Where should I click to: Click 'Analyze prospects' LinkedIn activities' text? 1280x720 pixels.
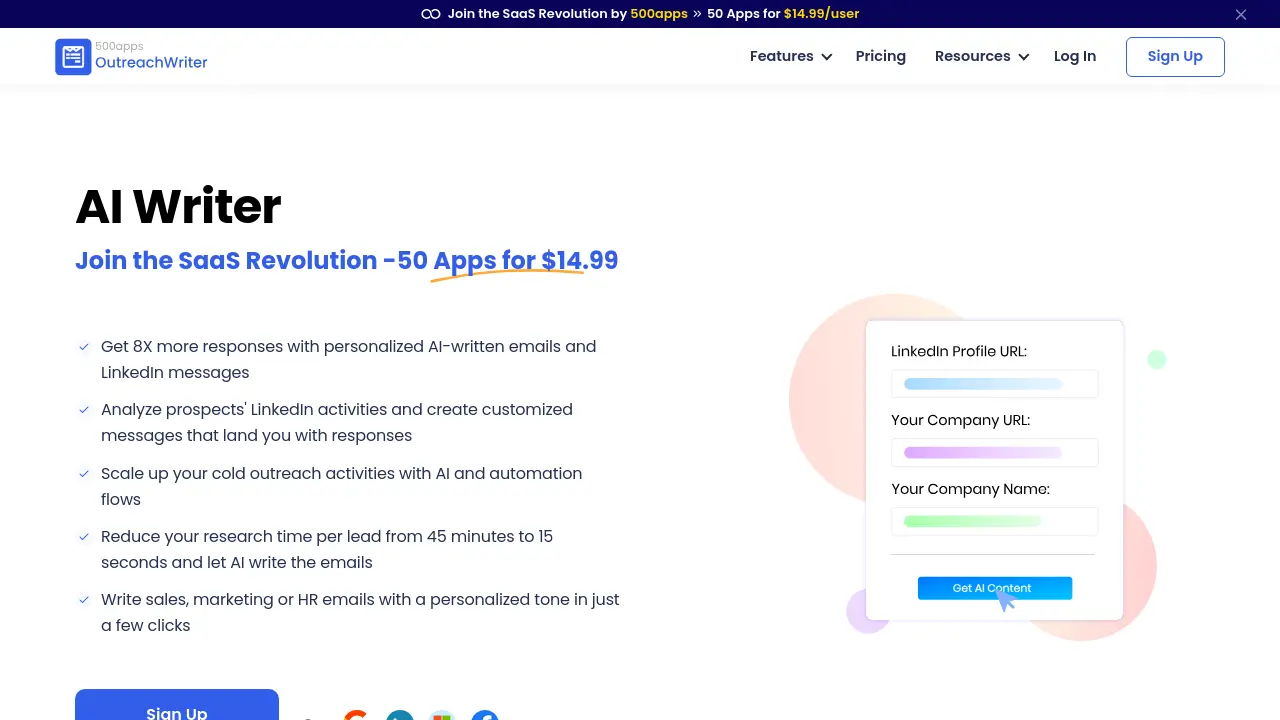point(337,422)
